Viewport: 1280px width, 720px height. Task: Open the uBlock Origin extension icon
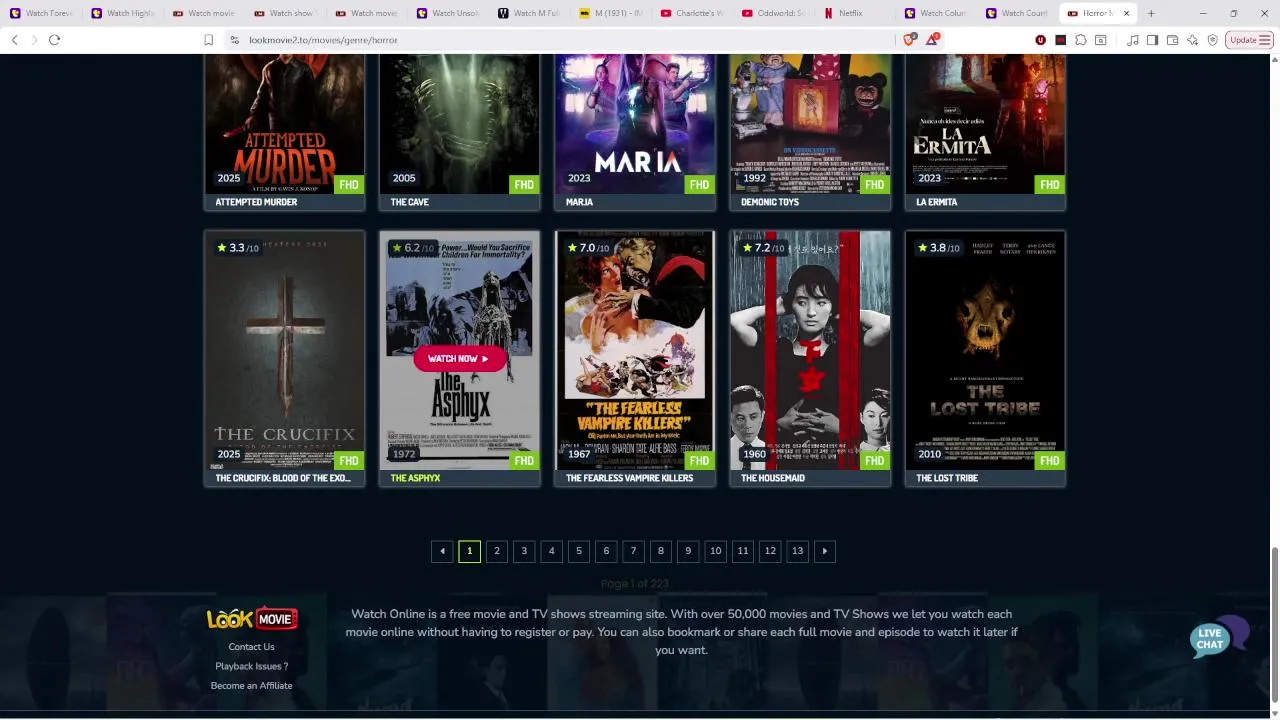click(x=1041, y=40)
